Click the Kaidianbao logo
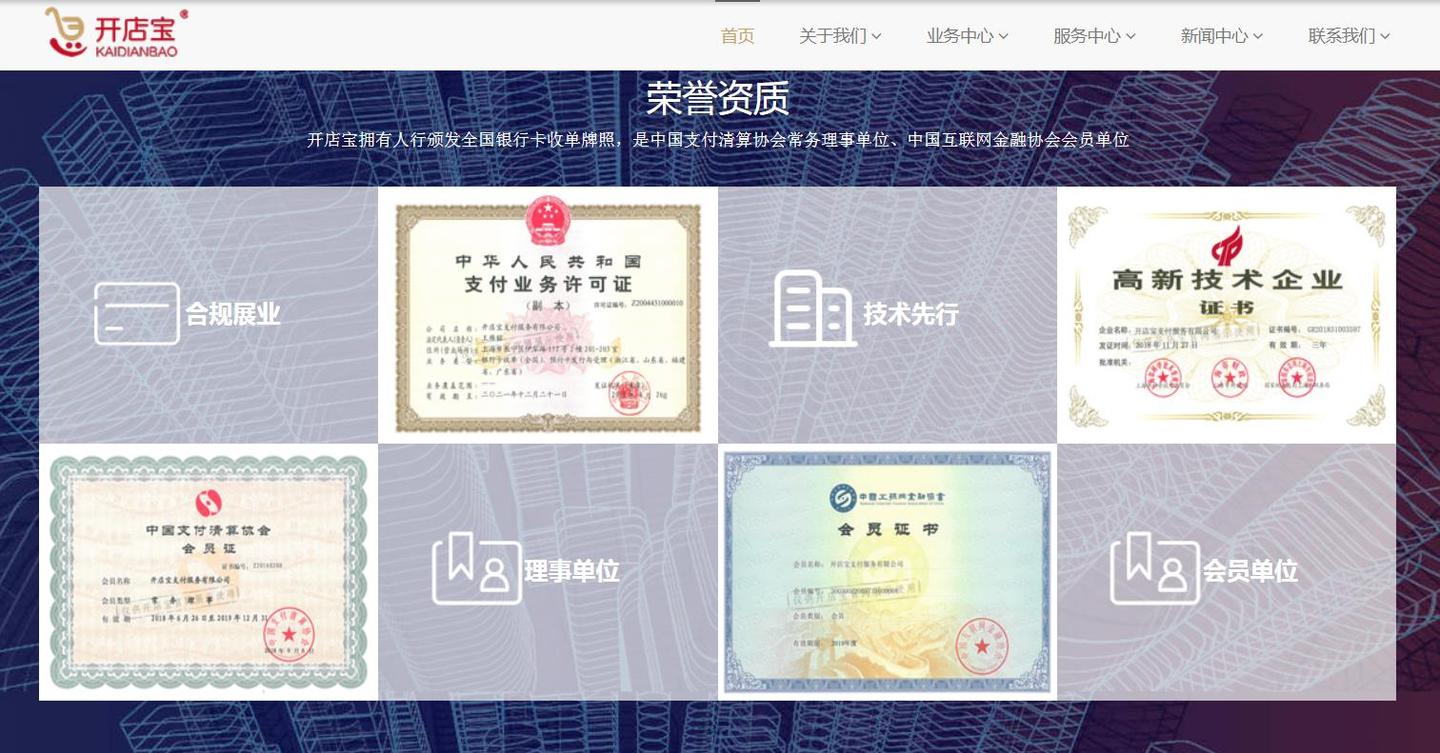The height and width of the screenshot is (753, 1440). [117, 33]
